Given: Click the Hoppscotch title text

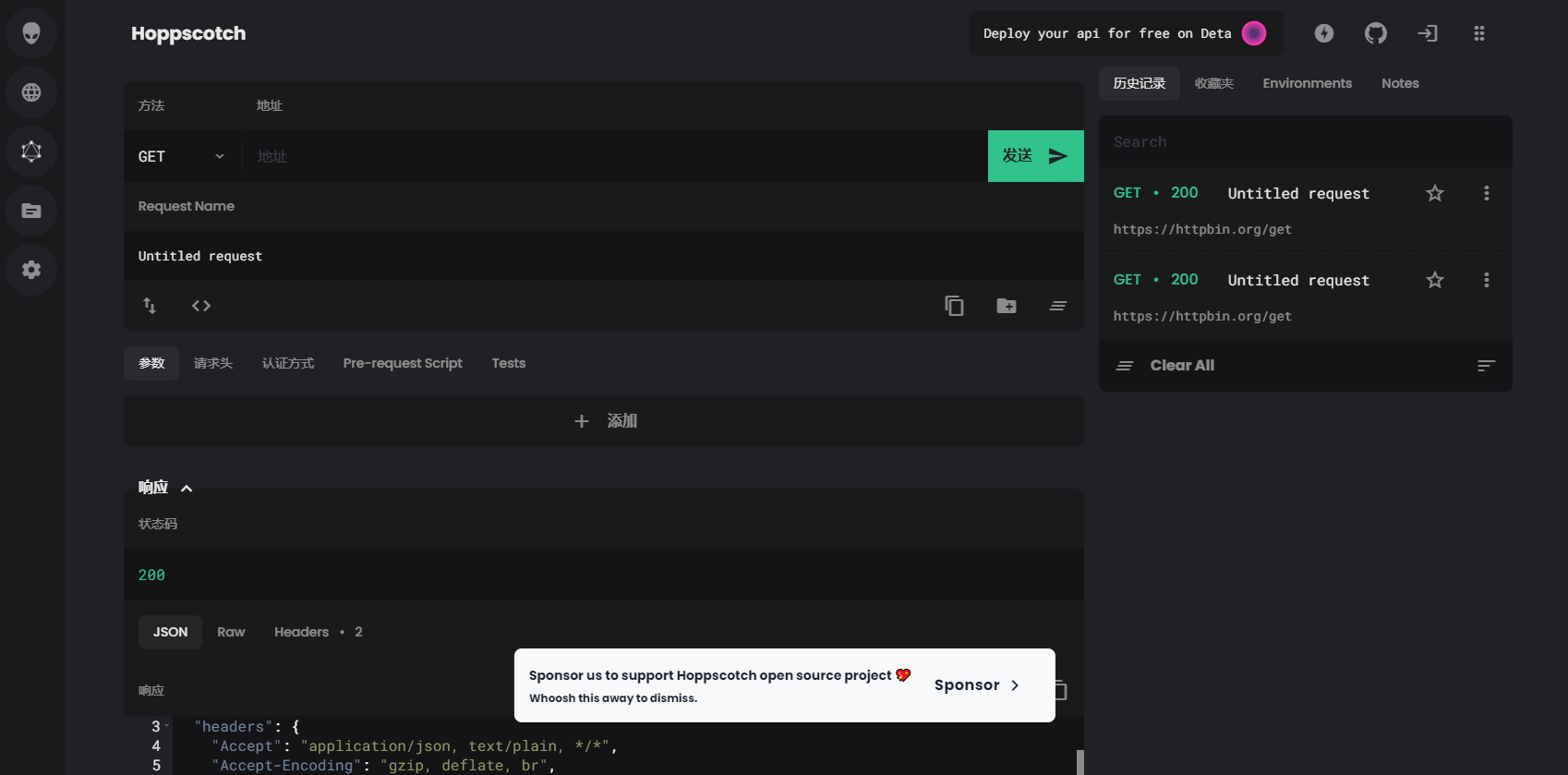Looking at the screenshot, I should (x=188, y=33).
